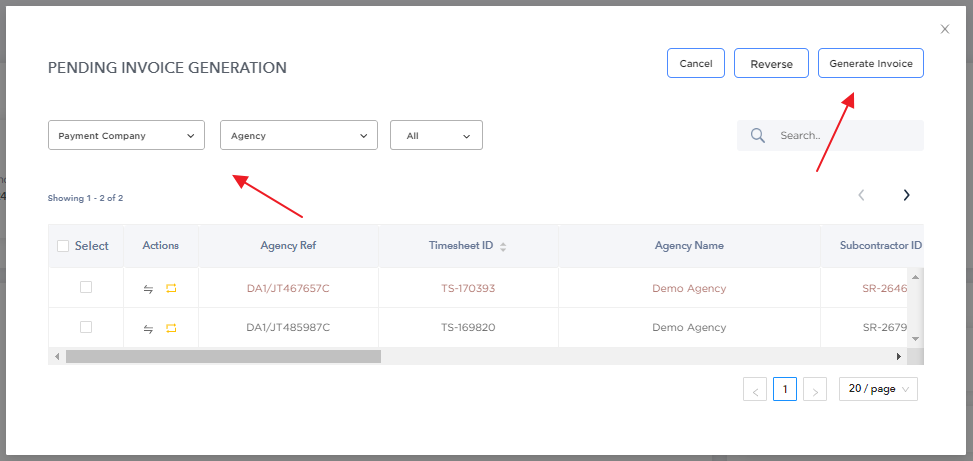Open the All filter dropdown
The image size is (973, 461).
coord(436,135)
